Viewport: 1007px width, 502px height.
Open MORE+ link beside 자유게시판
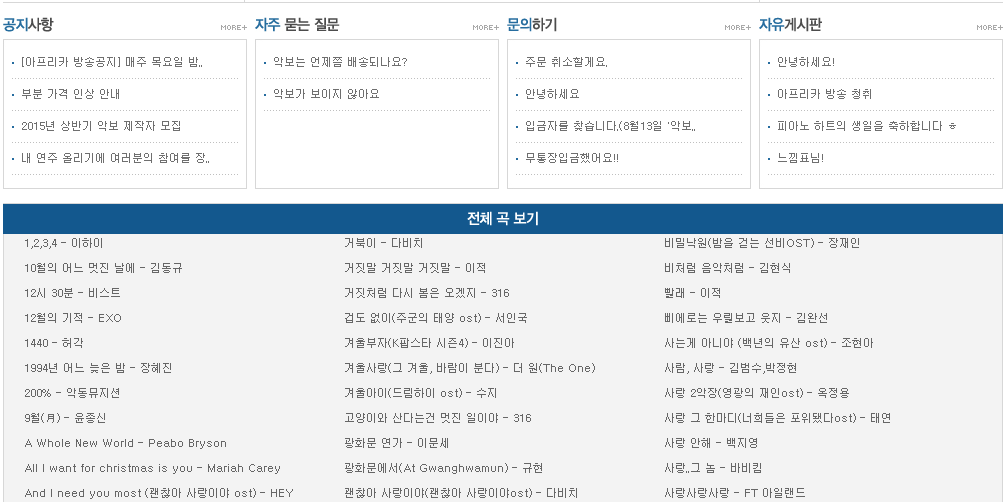(990, 28)
